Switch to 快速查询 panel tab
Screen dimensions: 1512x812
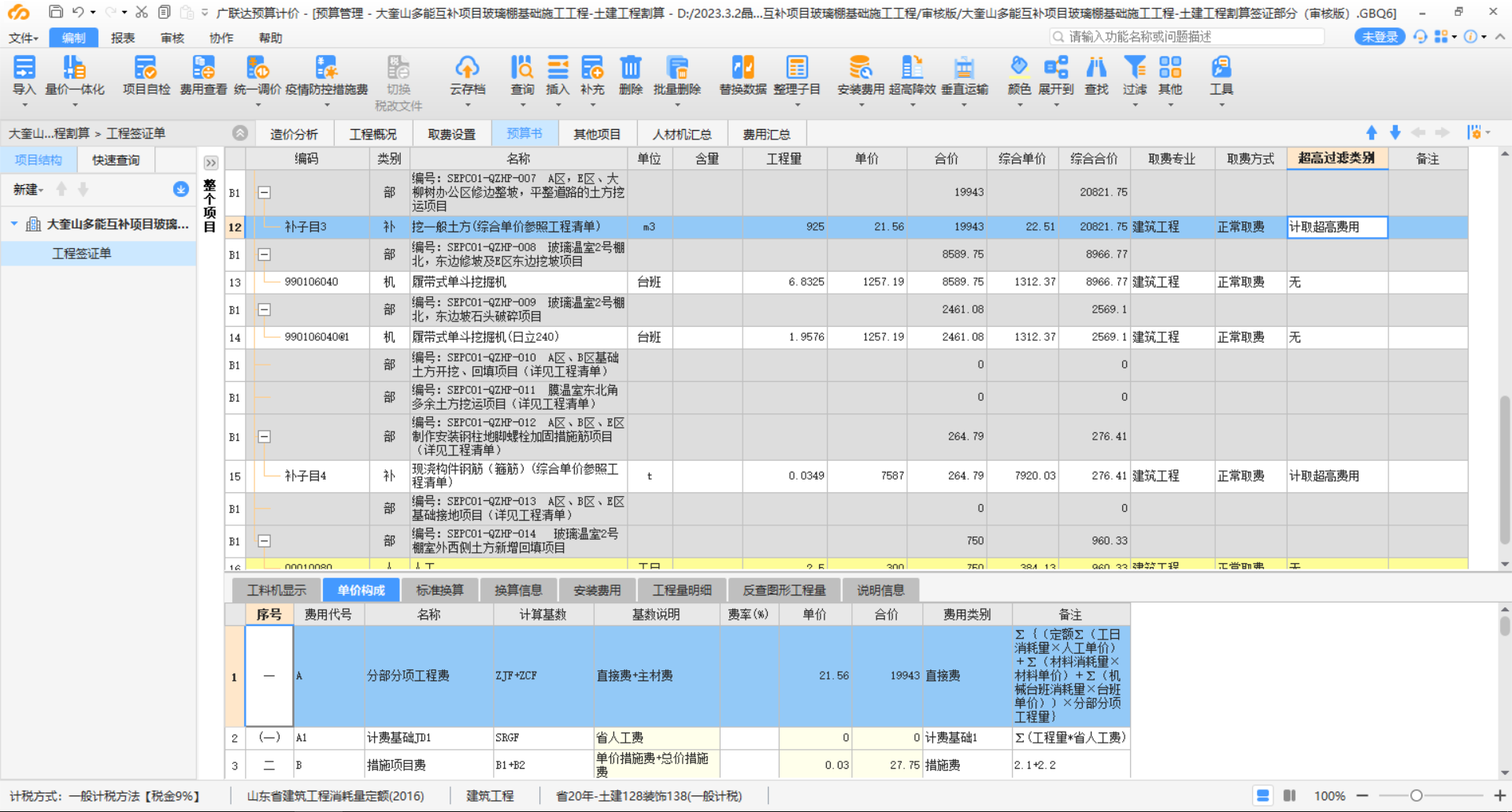click(116, 160)
